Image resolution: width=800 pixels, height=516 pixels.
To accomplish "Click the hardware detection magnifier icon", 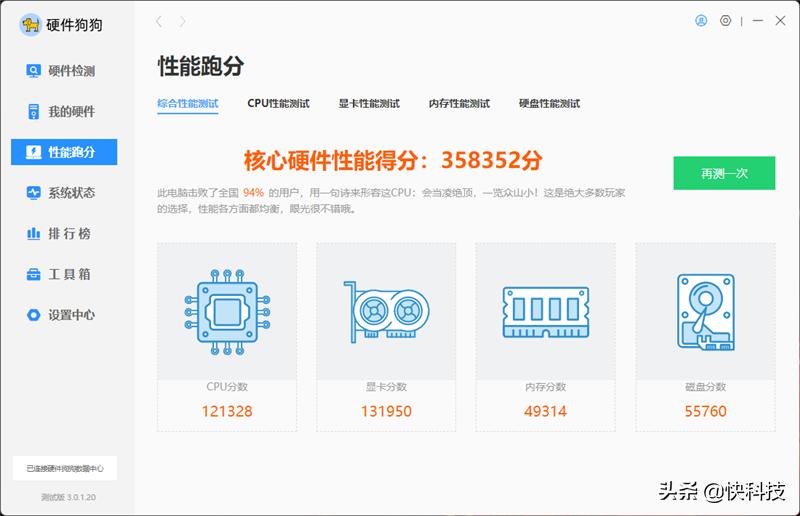I will pyautogui.click(x=33, y=70).
